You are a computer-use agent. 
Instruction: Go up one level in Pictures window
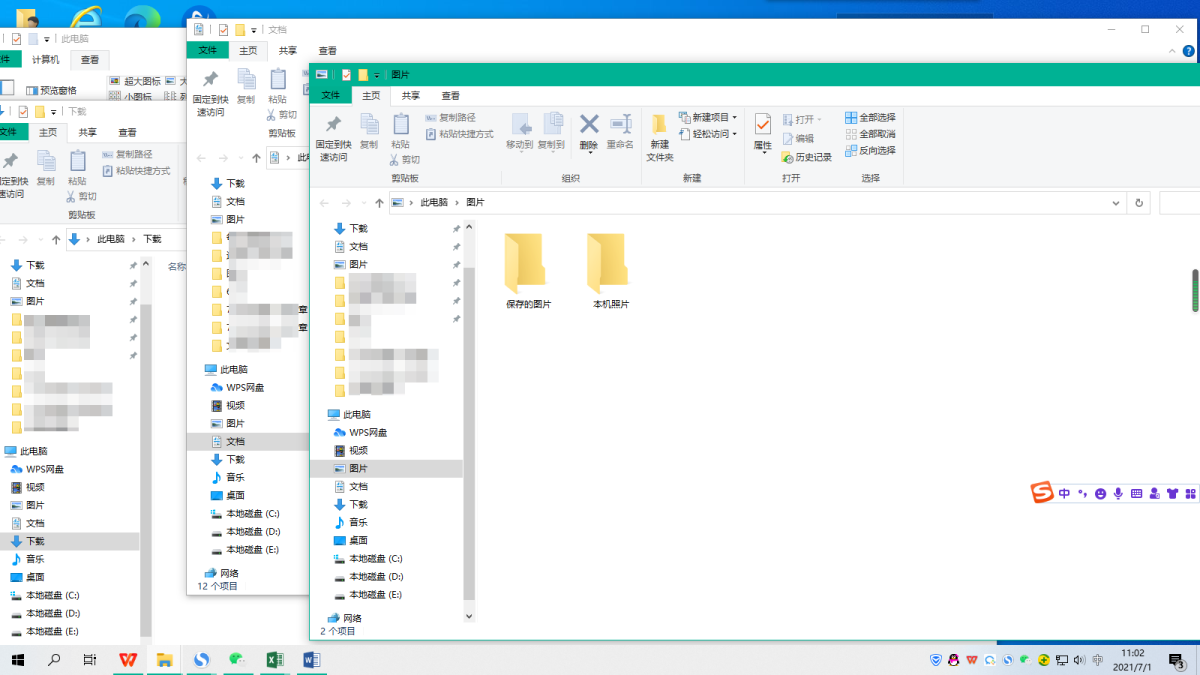(374, 203)
